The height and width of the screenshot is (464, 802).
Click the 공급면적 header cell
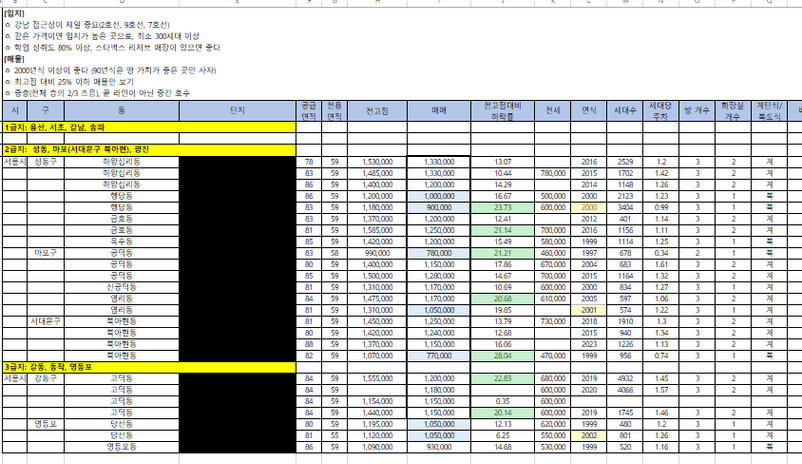pyautogui.click(x=308, y=111)
